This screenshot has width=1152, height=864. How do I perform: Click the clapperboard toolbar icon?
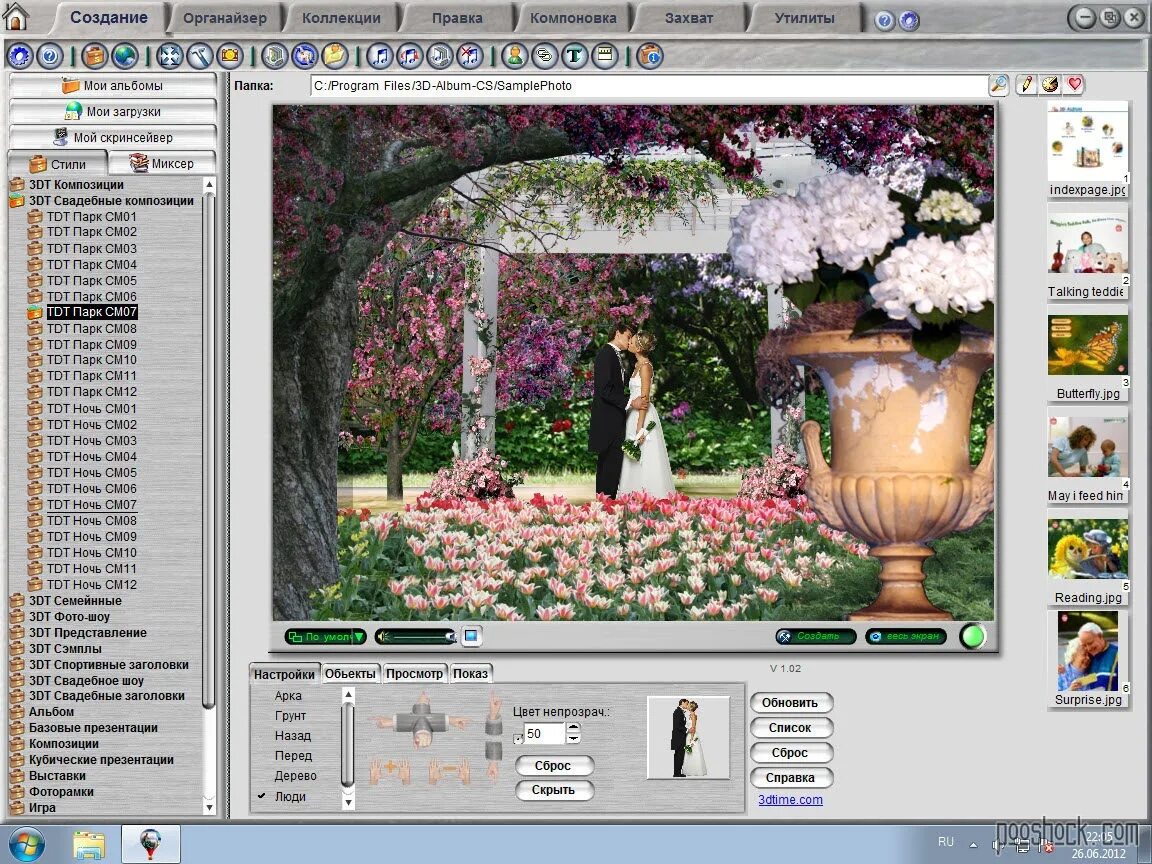pyautogui.click(x=605, y=55)
